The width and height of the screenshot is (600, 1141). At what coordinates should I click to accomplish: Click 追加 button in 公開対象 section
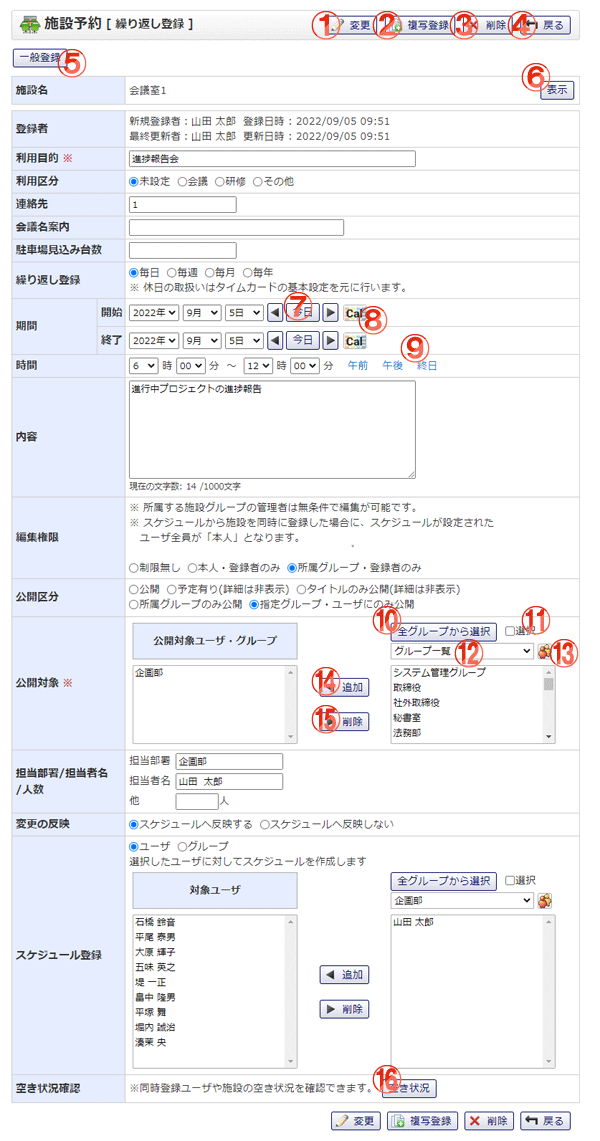click(345, 686)
